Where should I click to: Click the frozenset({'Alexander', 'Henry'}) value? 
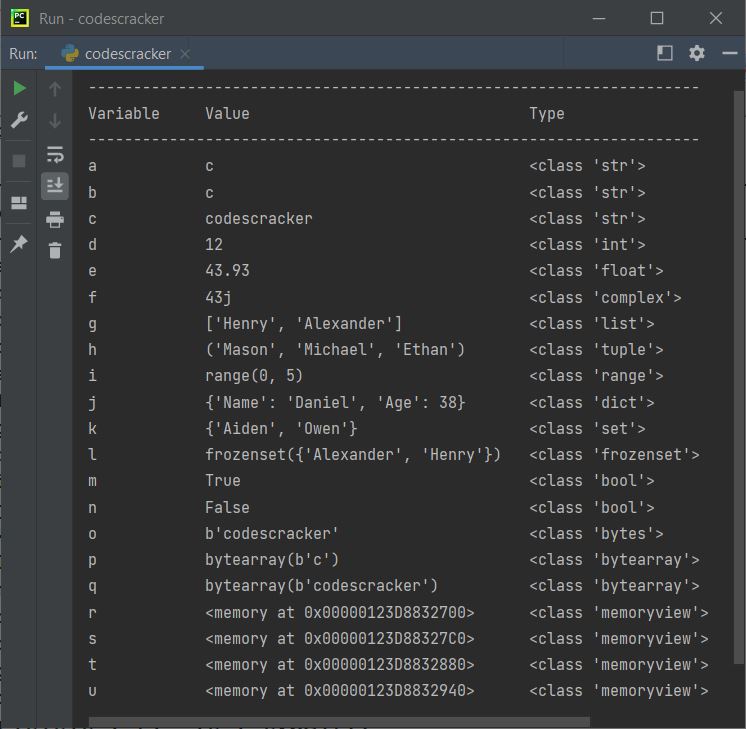(x=353, y=455)
